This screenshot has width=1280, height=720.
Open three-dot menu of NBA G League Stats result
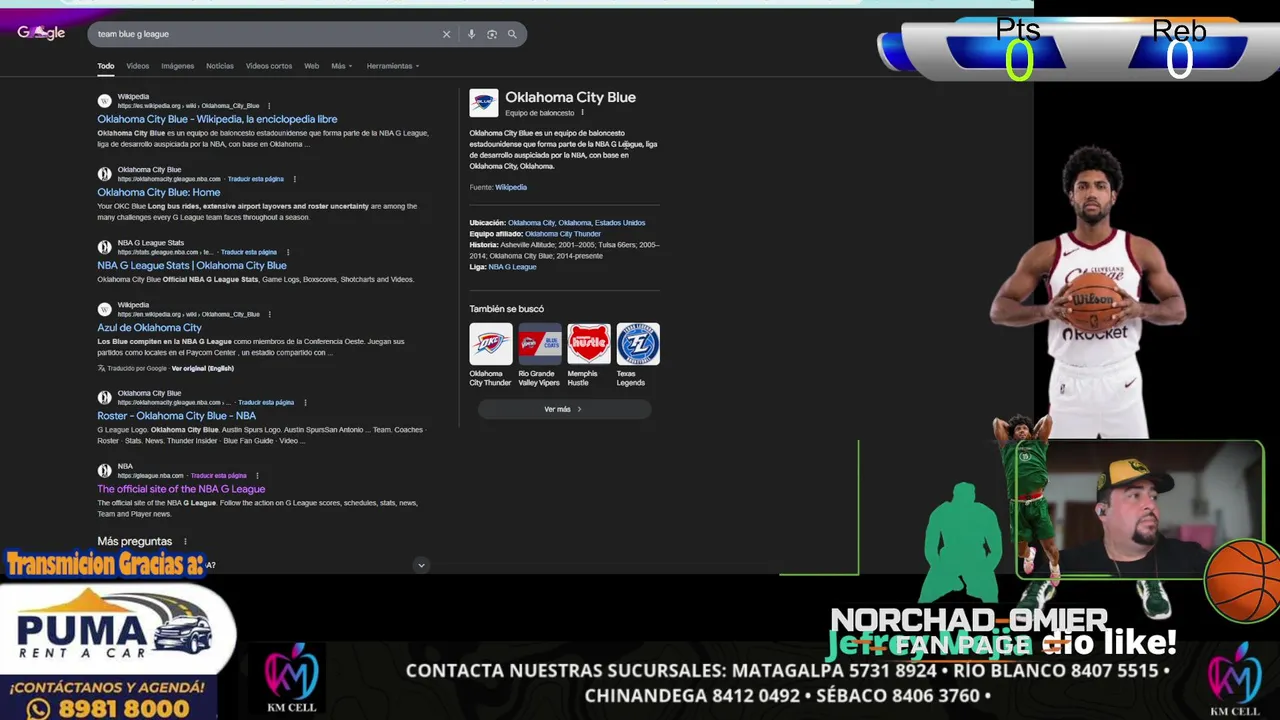click(x=287, y=252)
